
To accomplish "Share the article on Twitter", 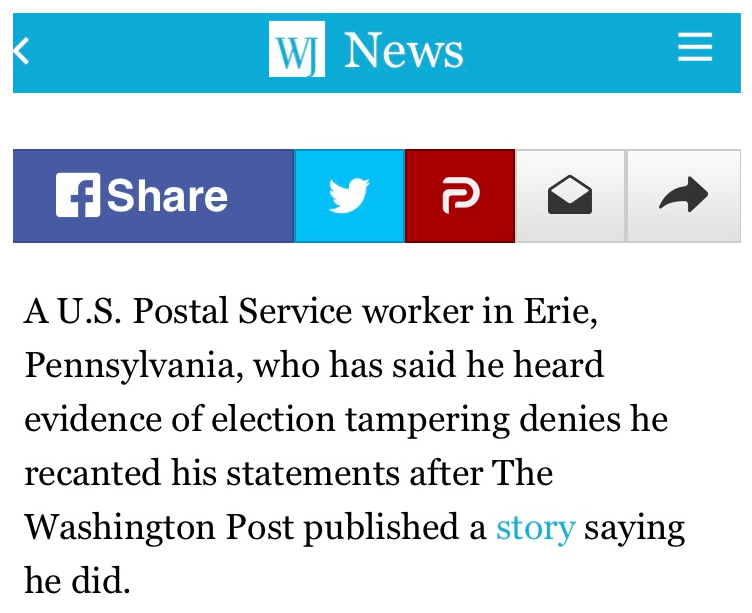I will coord(349,196).
